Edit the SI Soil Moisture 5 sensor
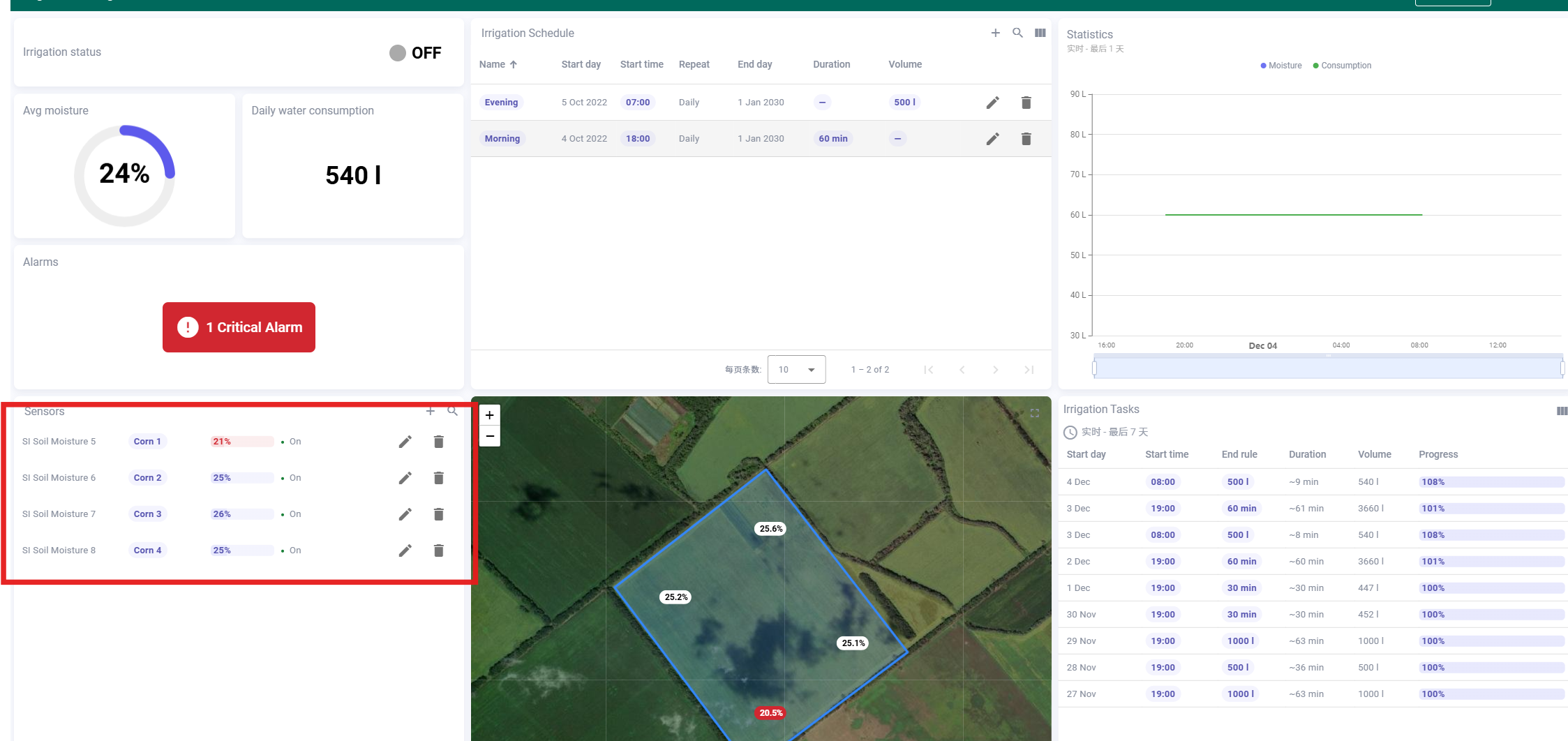This screenshot has width=1568, height=741. (405, 442)
